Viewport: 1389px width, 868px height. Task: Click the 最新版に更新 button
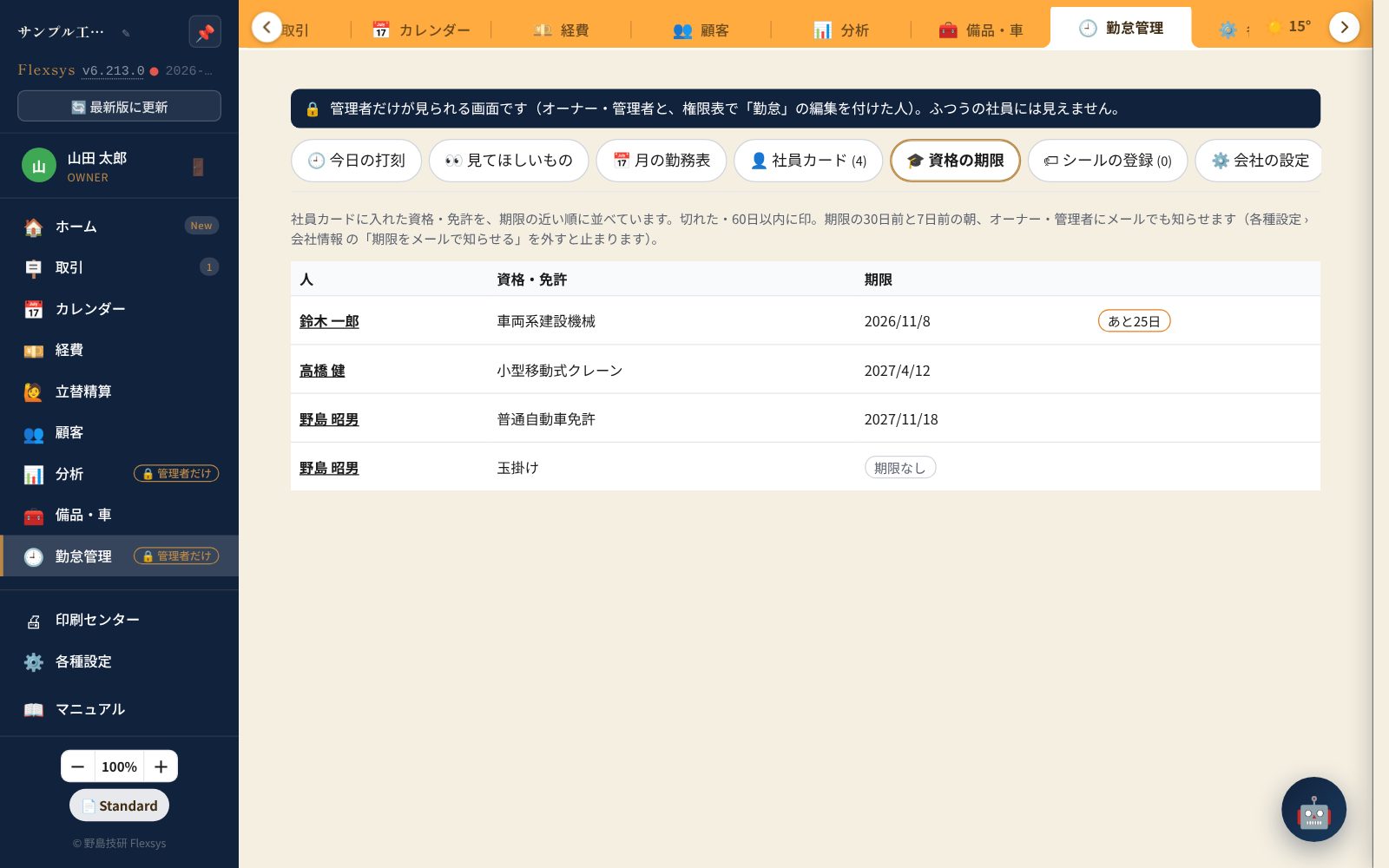(x=119, y=107)
